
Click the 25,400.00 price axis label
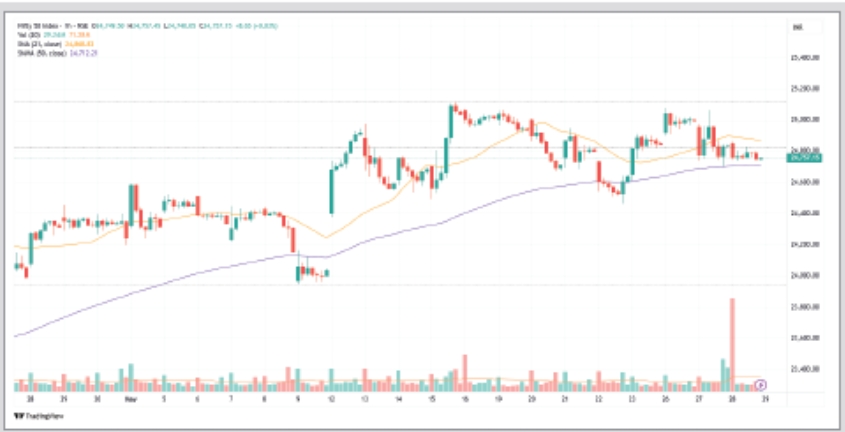tap(804, 57)
